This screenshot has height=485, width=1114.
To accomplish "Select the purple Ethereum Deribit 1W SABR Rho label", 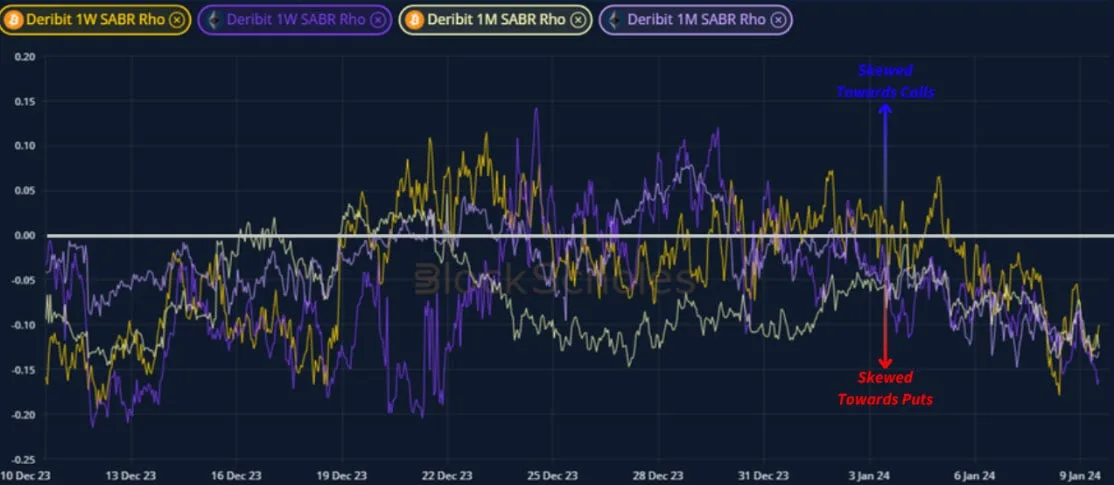I will (296, 20).
